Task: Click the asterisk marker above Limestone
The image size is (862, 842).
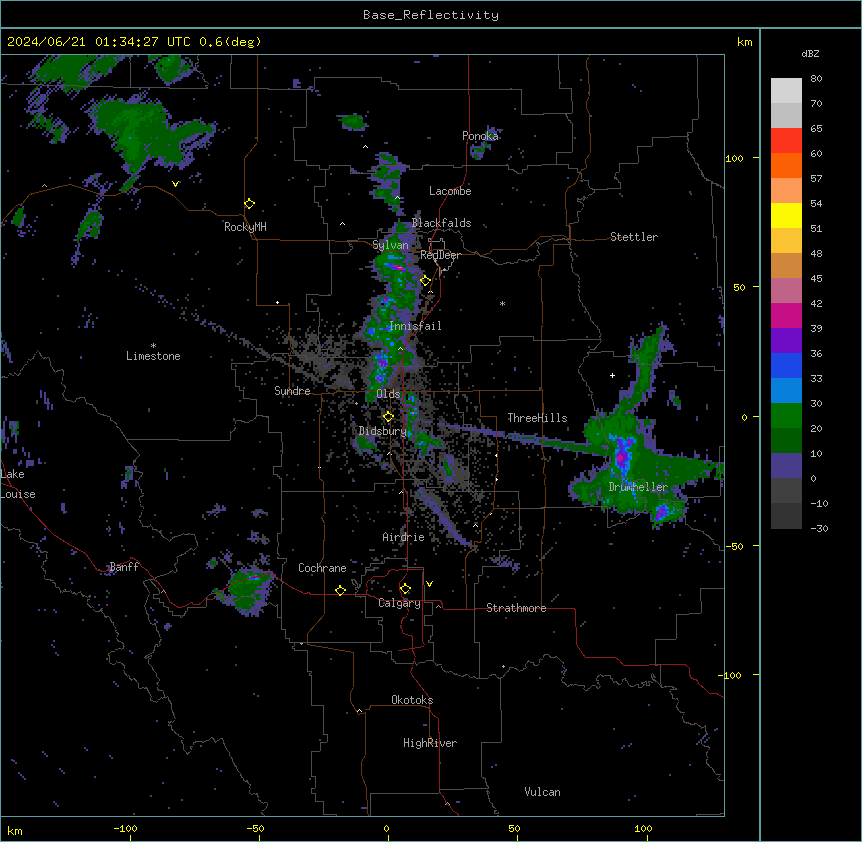Action: (153, 346)
